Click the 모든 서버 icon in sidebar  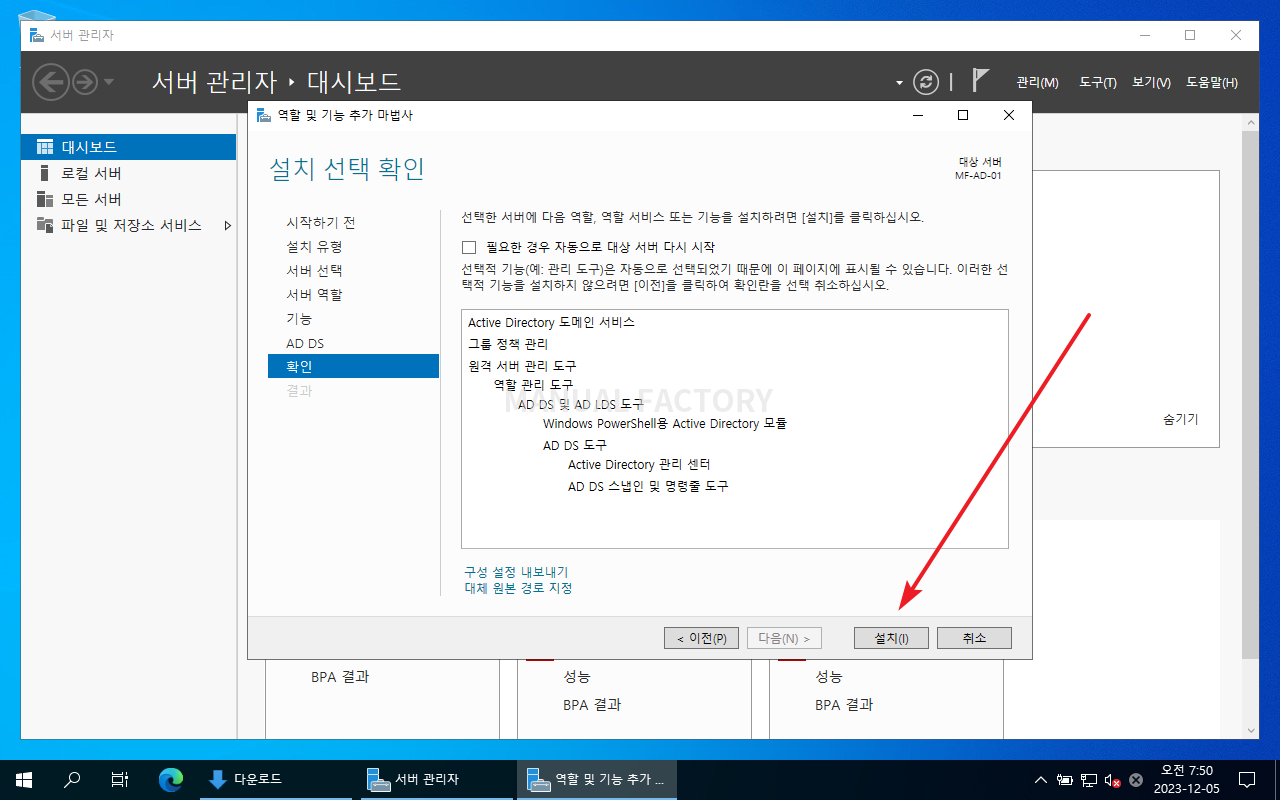coord(44,199)
